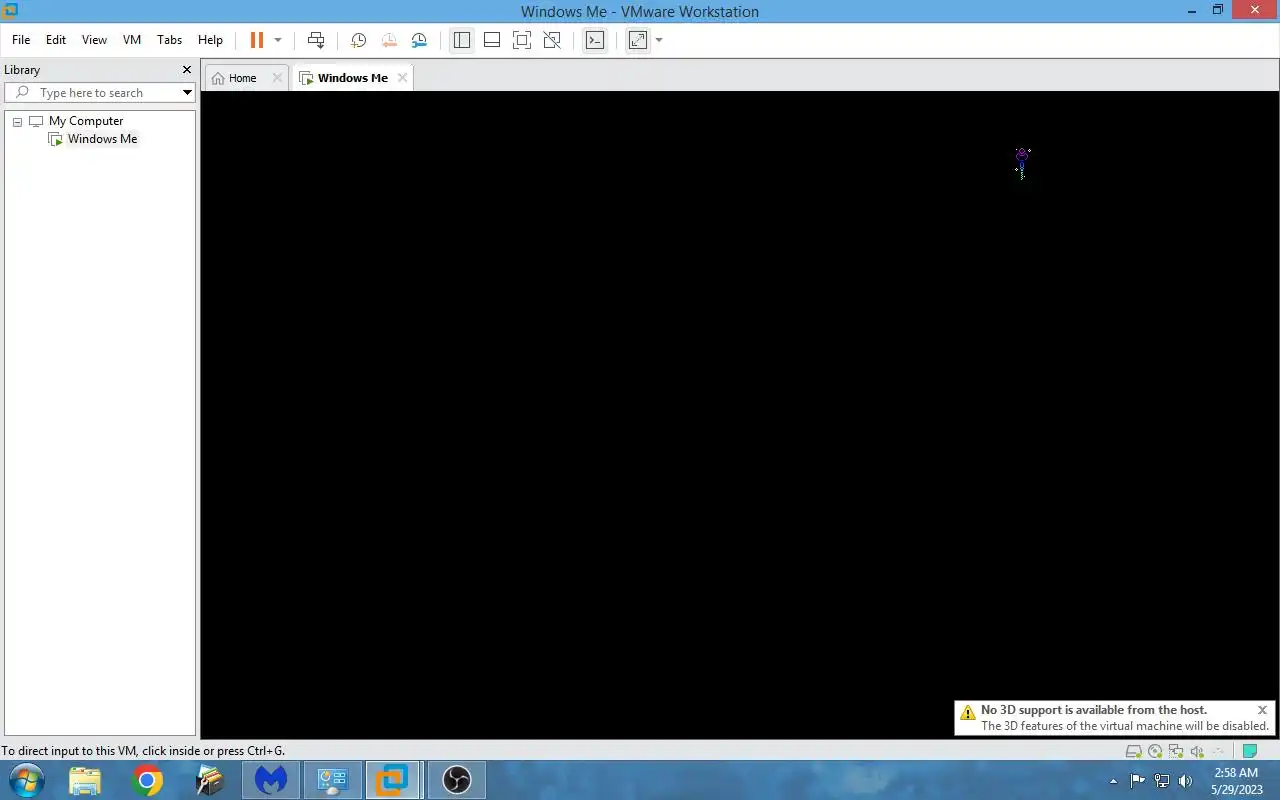1280x800 pixels.
Task: Collapse the My Computer tree node
Action: [x=17, y=122]
